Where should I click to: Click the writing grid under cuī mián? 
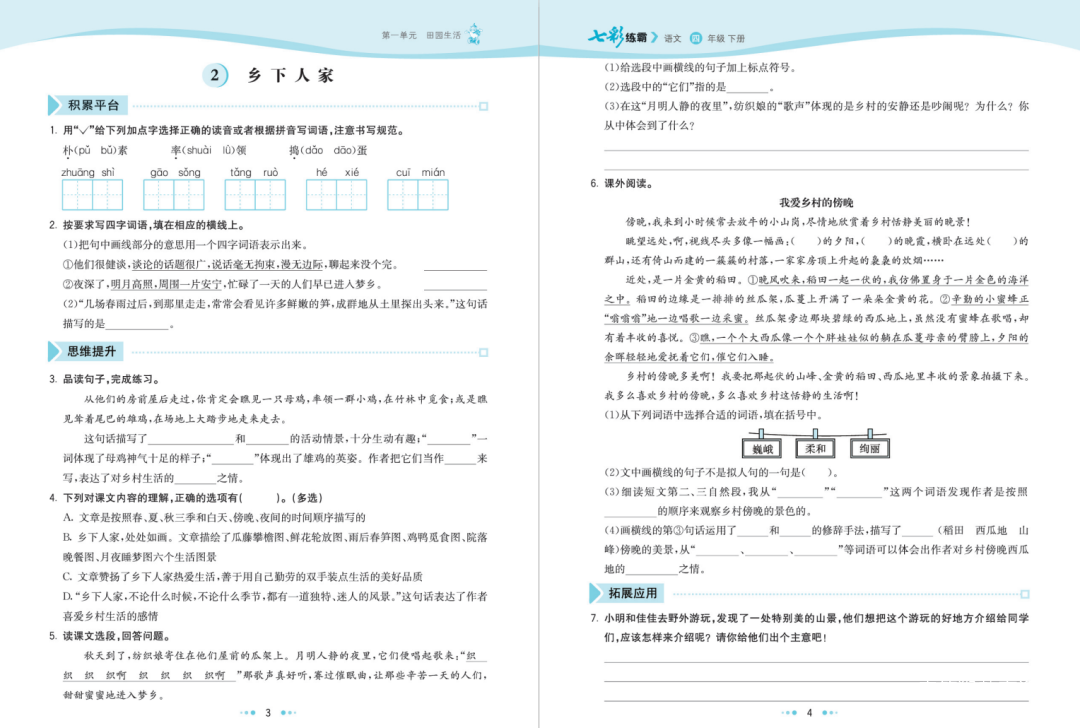pyautogui.click(x=417, y=194)
